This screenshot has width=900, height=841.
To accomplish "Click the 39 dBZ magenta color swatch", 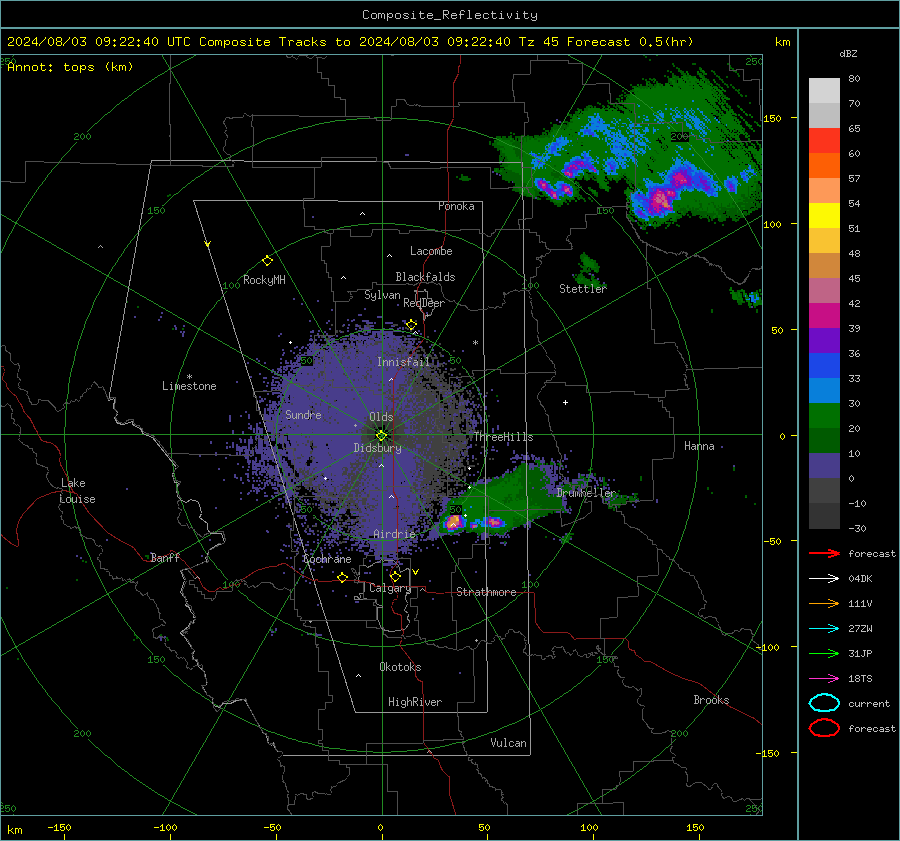I will [x=824, y=315].
